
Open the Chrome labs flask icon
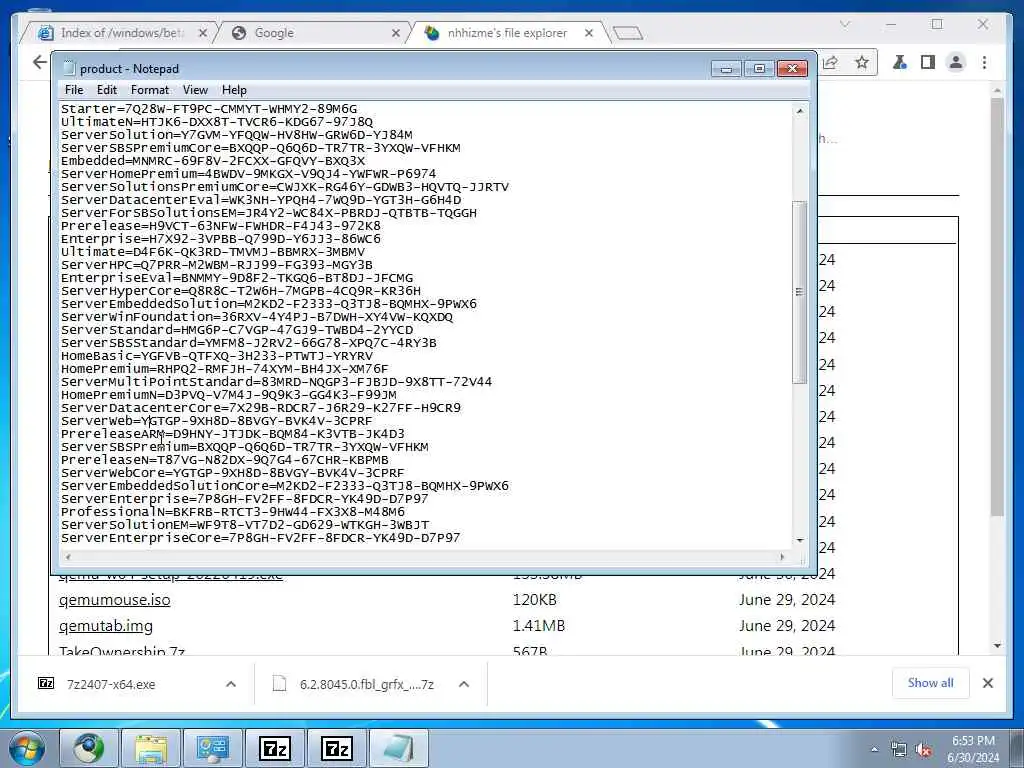(x=900, y=62)
